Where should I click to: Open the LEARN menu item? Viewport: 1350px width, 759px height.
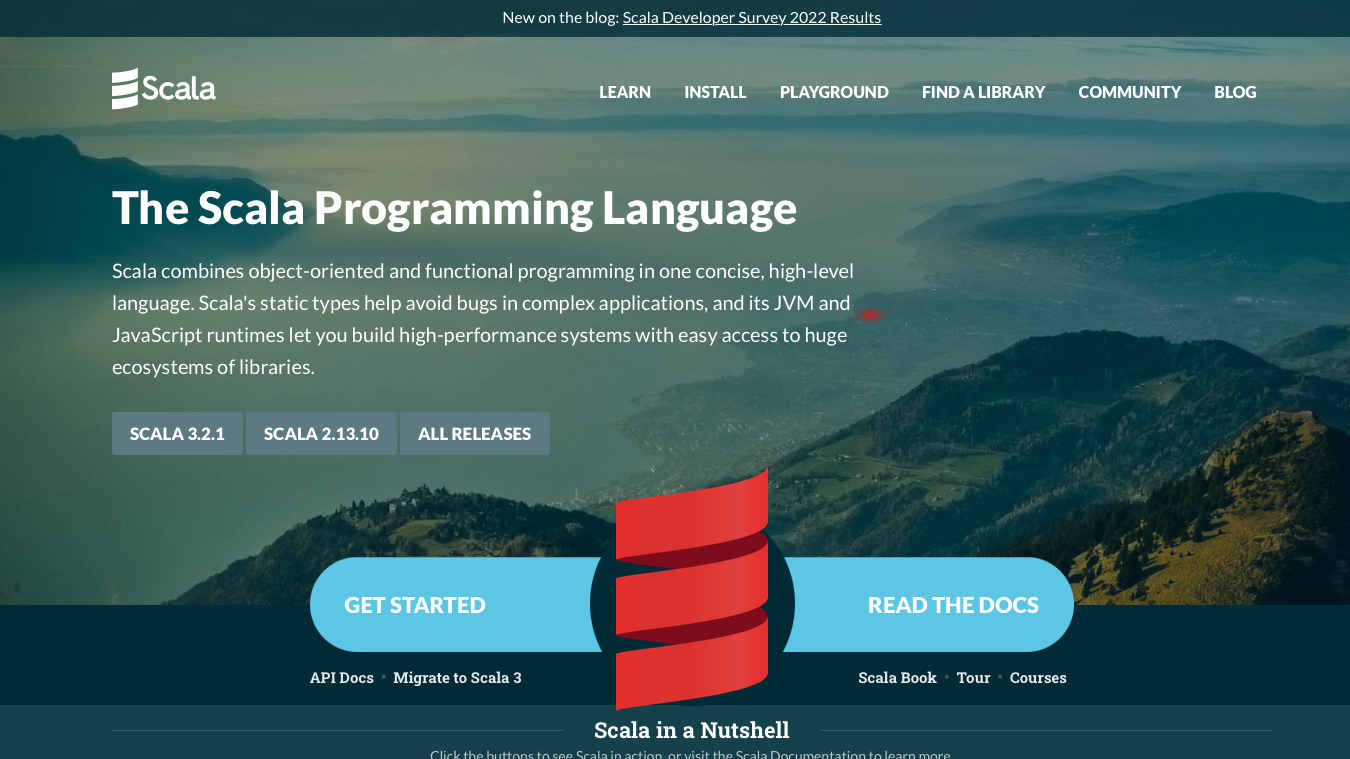pos(625,92)
